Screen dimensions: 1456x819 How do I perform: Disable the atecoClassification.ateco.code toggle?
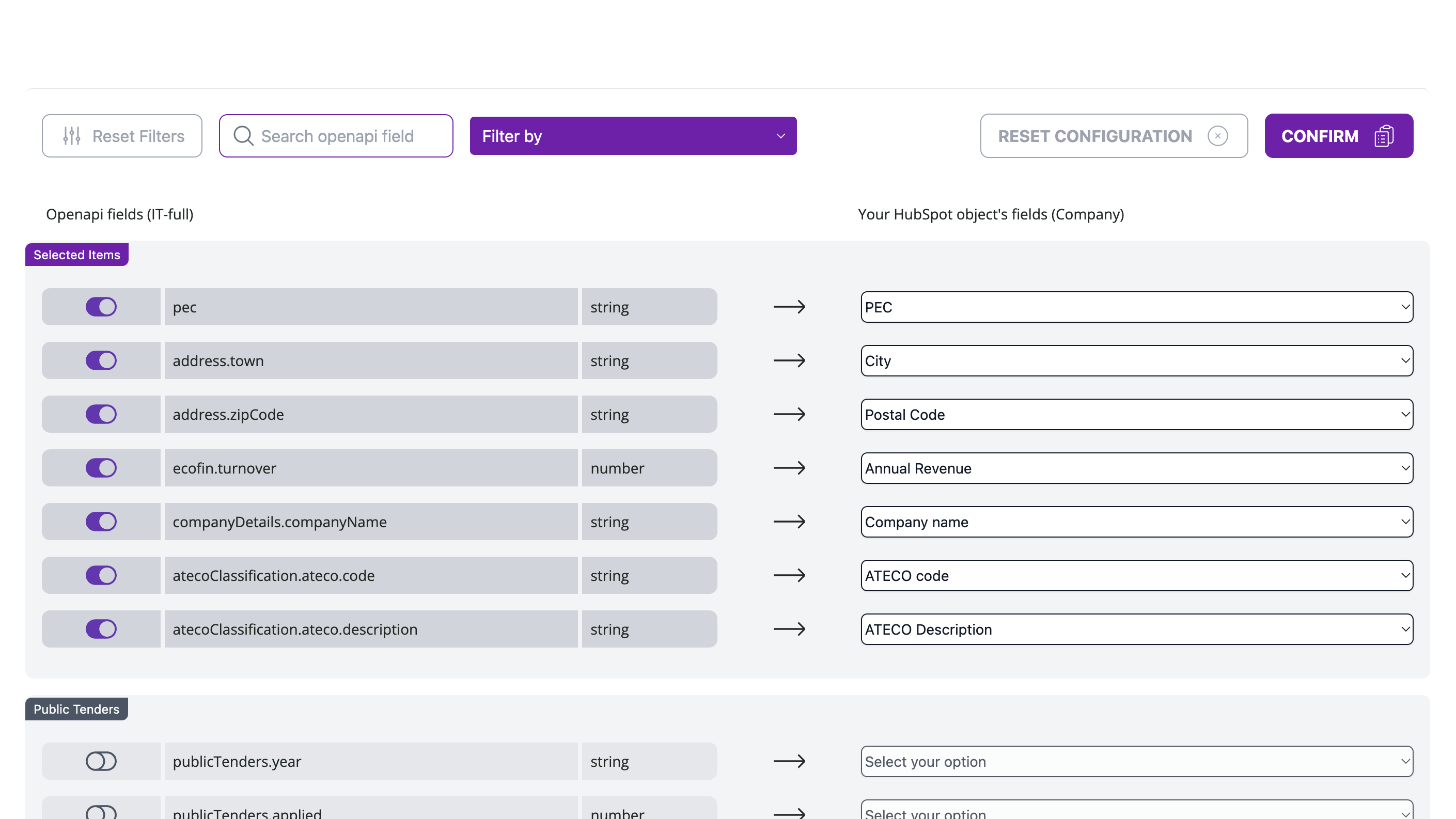(101, 575)
